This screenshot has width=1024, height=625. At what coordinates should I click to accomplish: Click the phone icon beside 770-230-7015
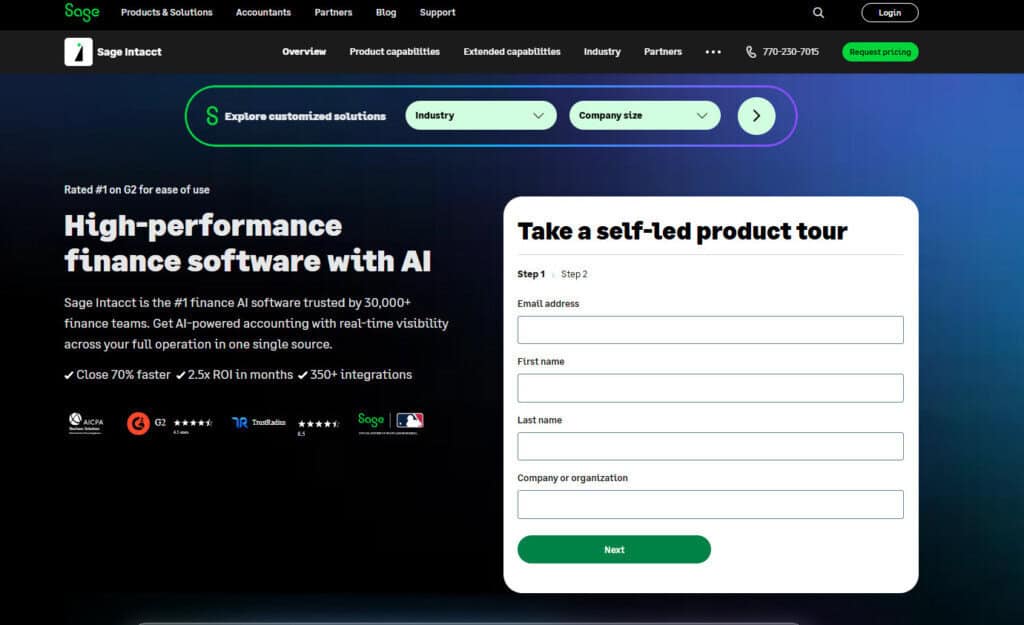[751, 52]
